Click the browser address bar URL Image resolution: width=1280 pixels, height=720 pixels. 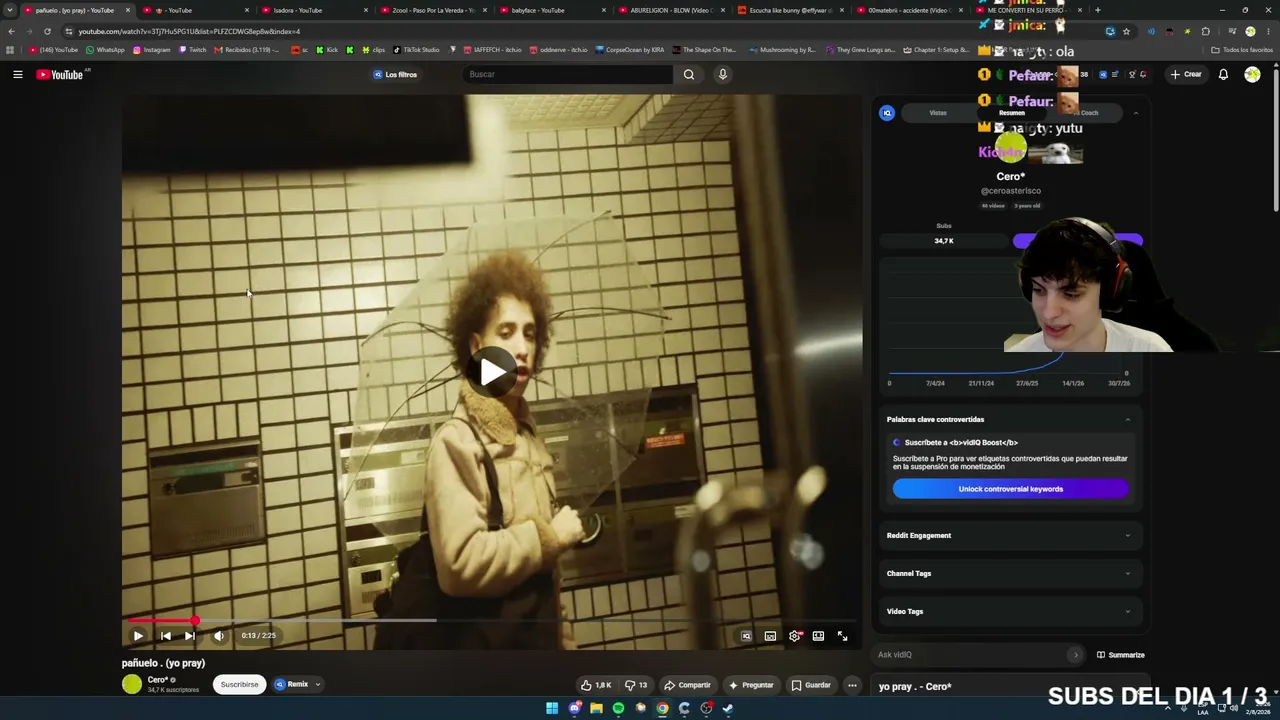[x=189, y=31]
